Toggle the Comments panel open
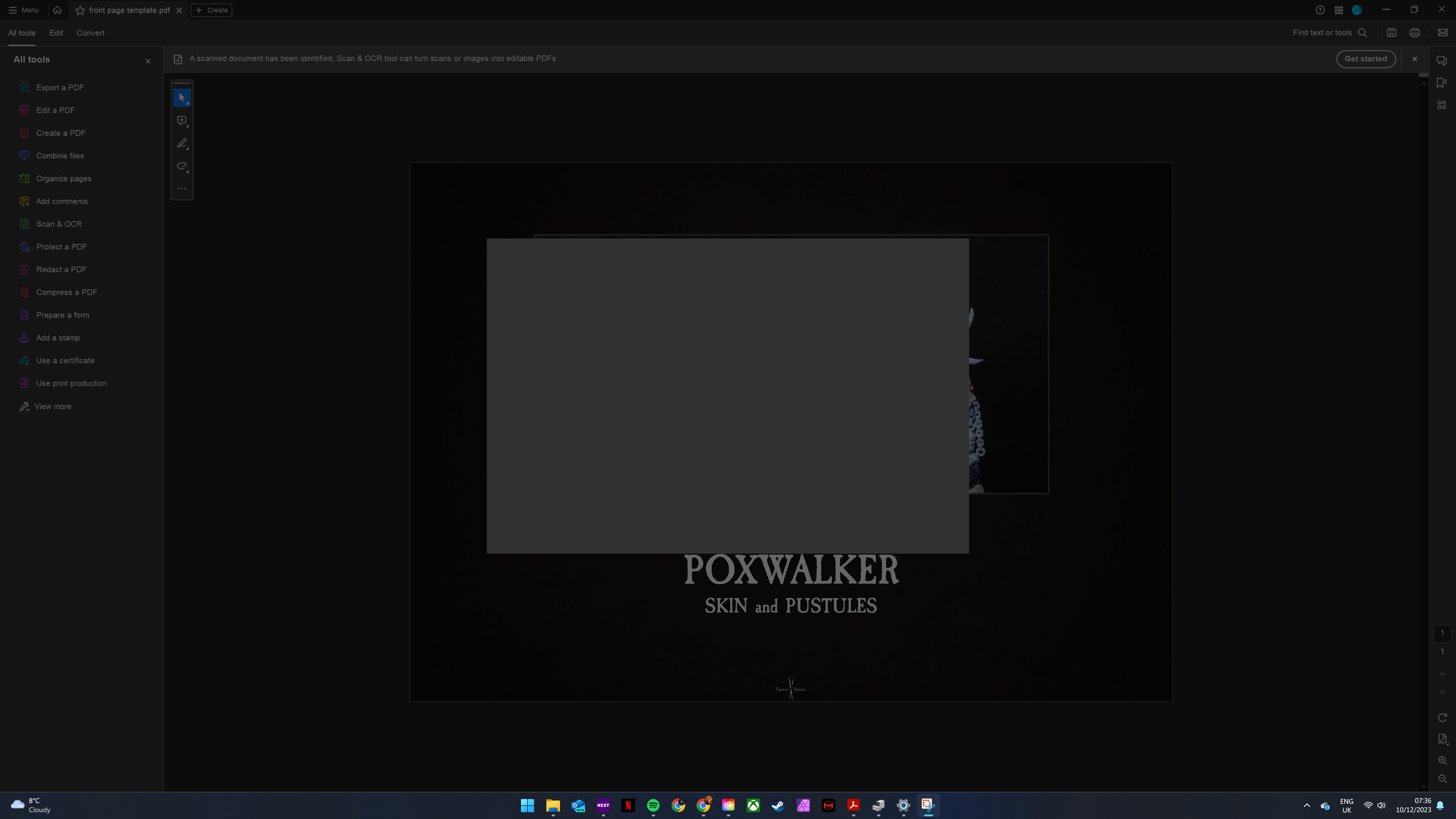Screen dimensions: 1456x819 1441,60
